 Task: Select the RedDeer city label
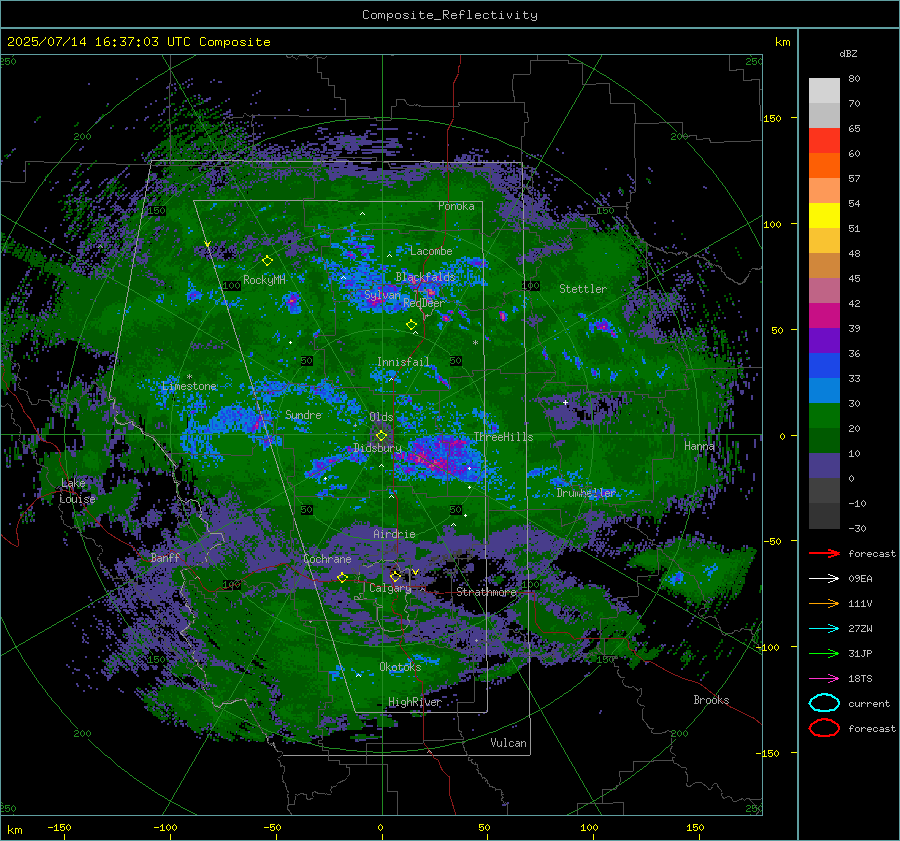(424, 303)
